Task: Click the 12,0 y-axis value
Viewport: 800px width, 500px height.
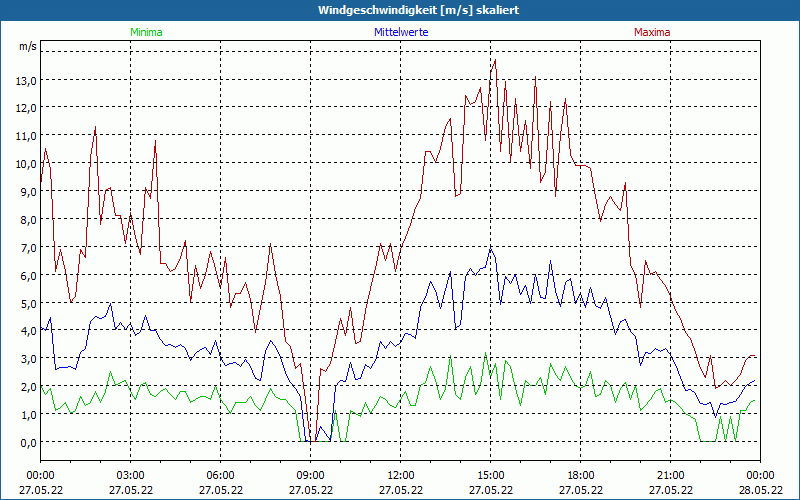Action: point(28,108)
